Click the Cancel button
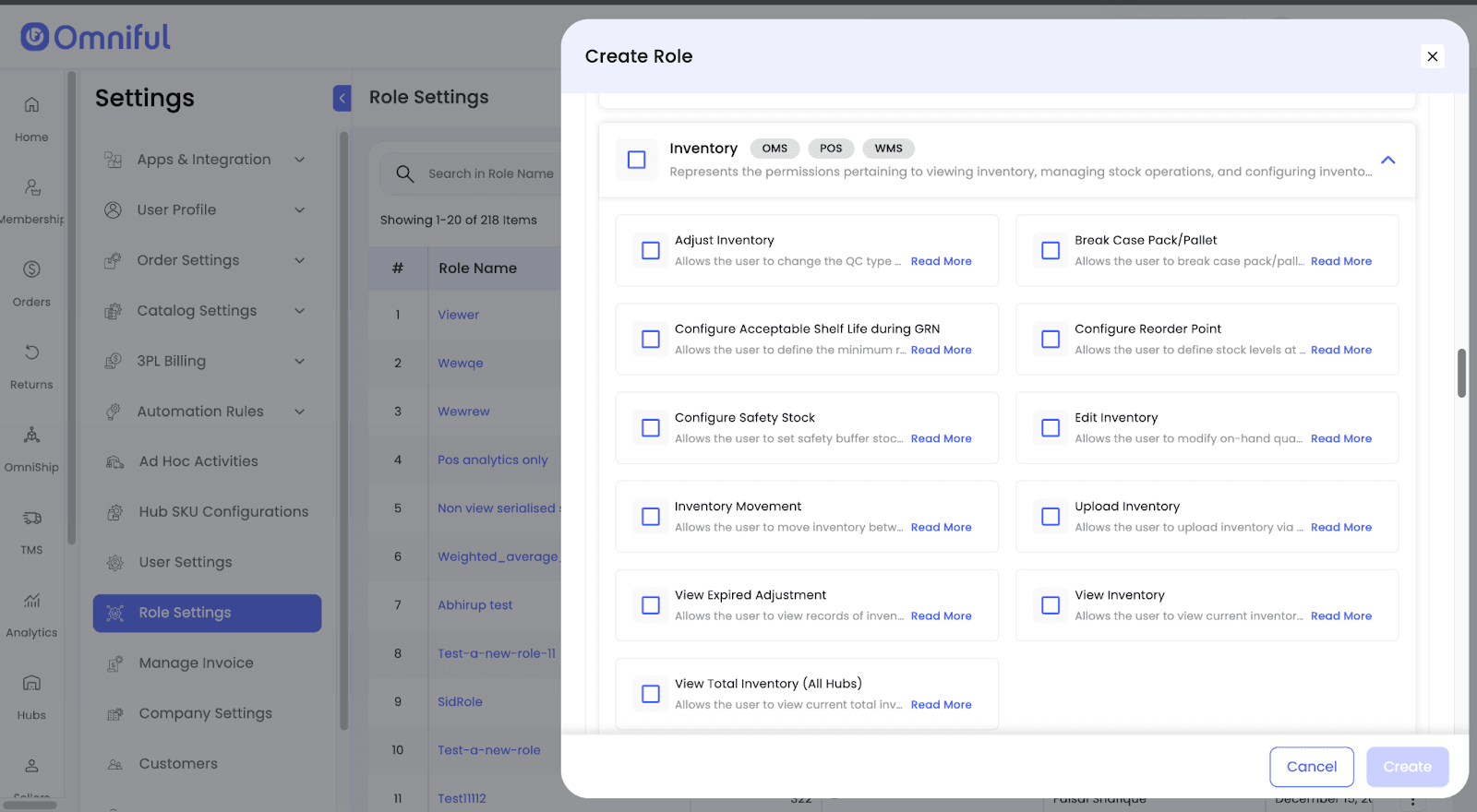Screen dimensions: 1477x812 [x=1311, y=767]
